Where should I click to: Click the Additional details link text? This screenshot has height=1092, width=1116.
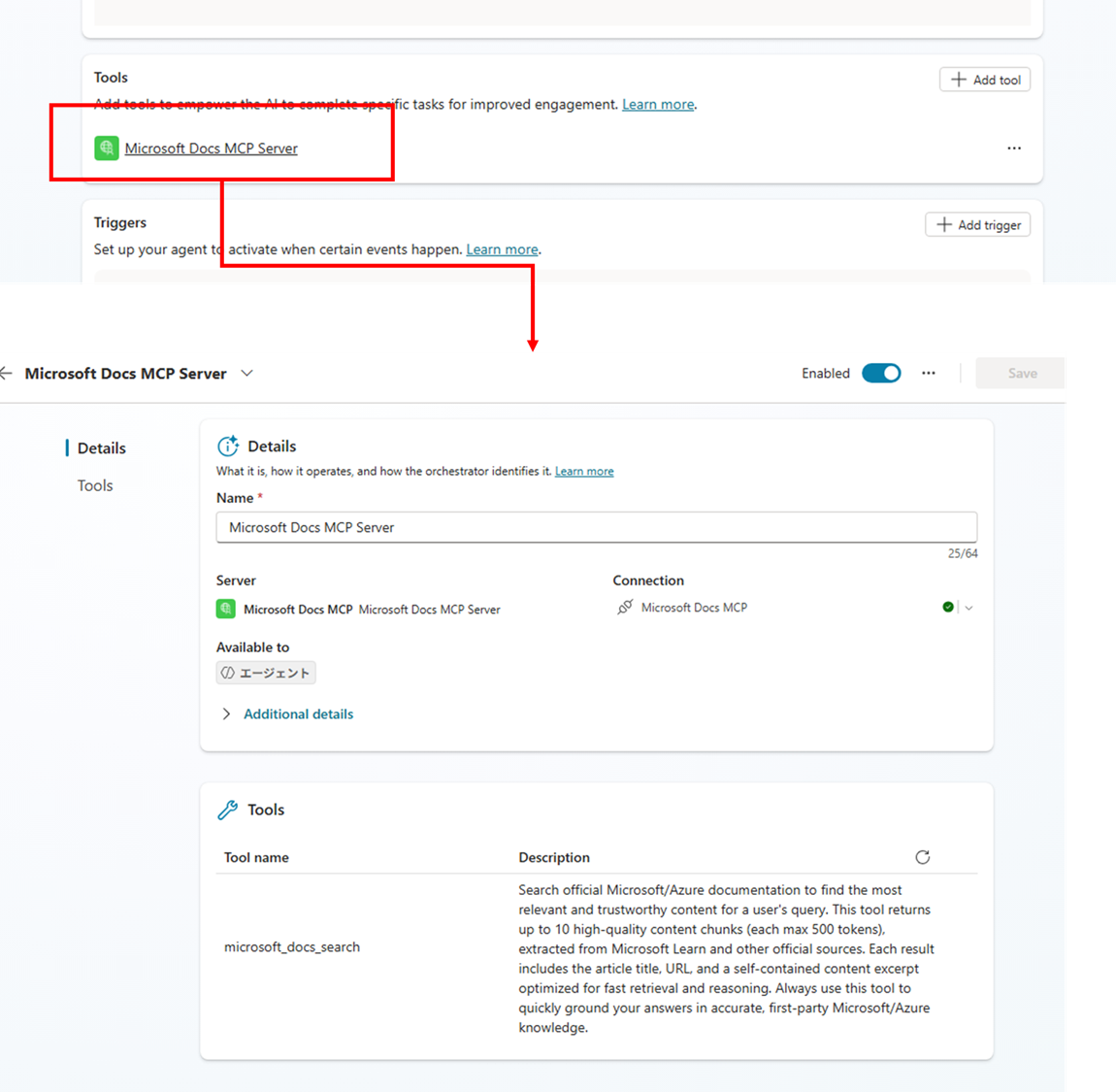tap(298, 714)
